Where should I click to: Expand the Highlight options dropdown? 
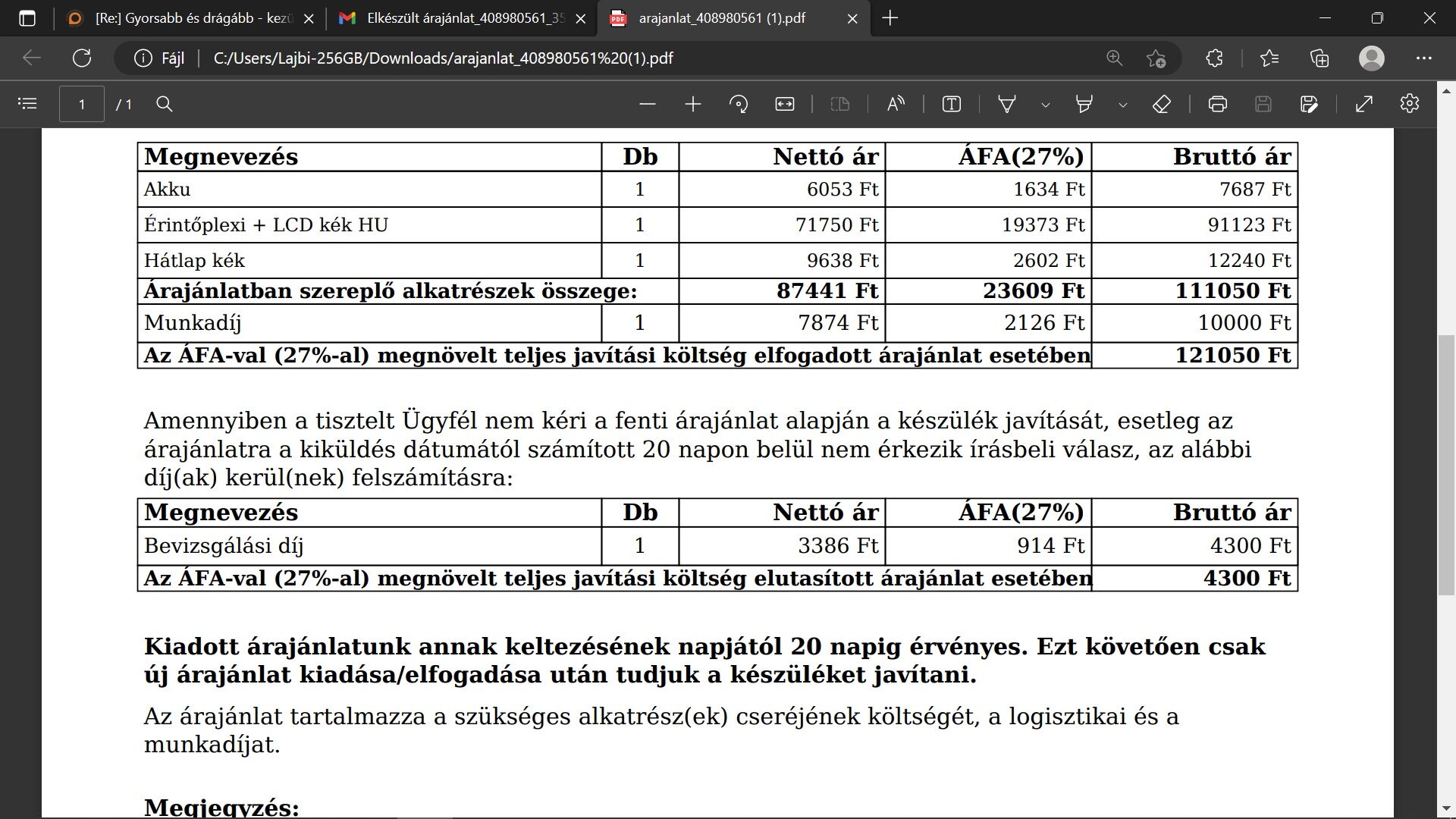click(x=1123, y=105)
